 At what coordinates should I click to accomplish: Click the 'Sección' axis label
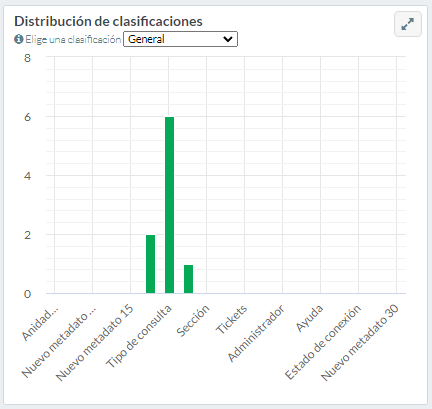pyautogui.click(x=193, y=320)
